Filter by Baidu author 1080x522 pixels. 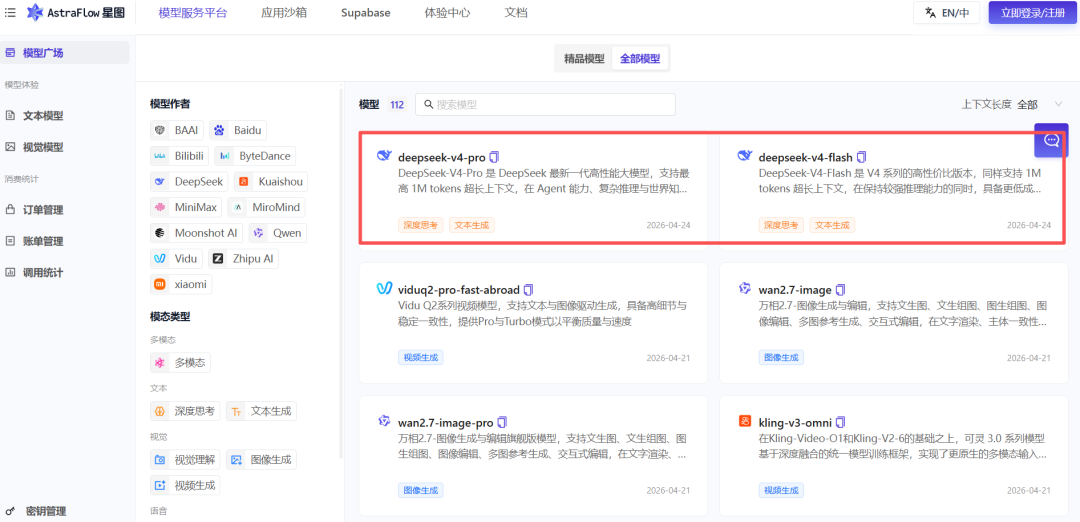(x=238, y=129)
